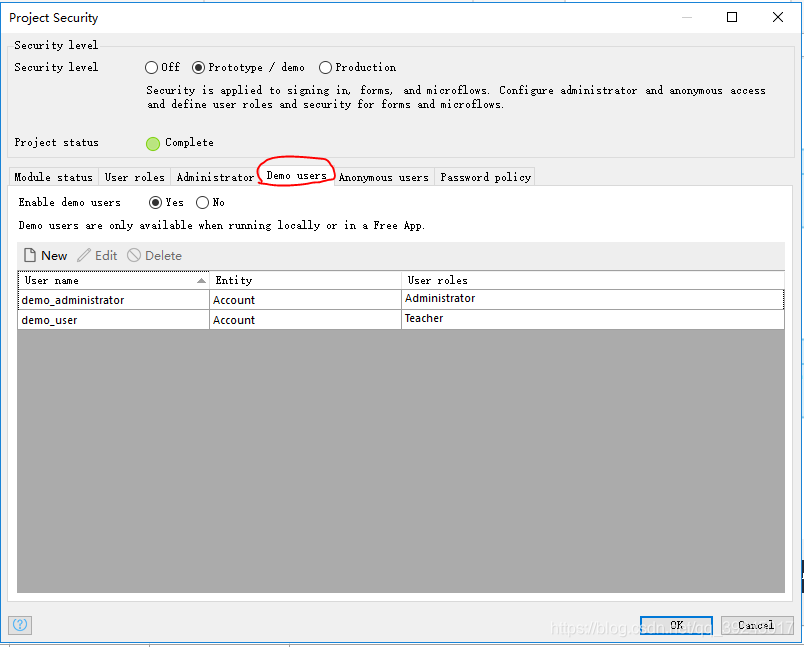Click the Entity column header

306,280
